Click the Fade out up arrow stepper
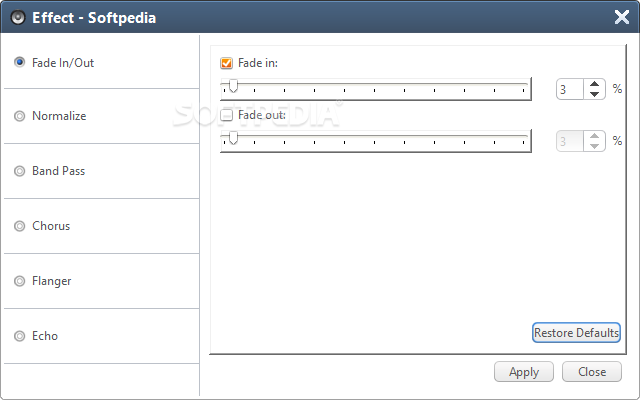640x400 pixels. [x=594, y=136]
